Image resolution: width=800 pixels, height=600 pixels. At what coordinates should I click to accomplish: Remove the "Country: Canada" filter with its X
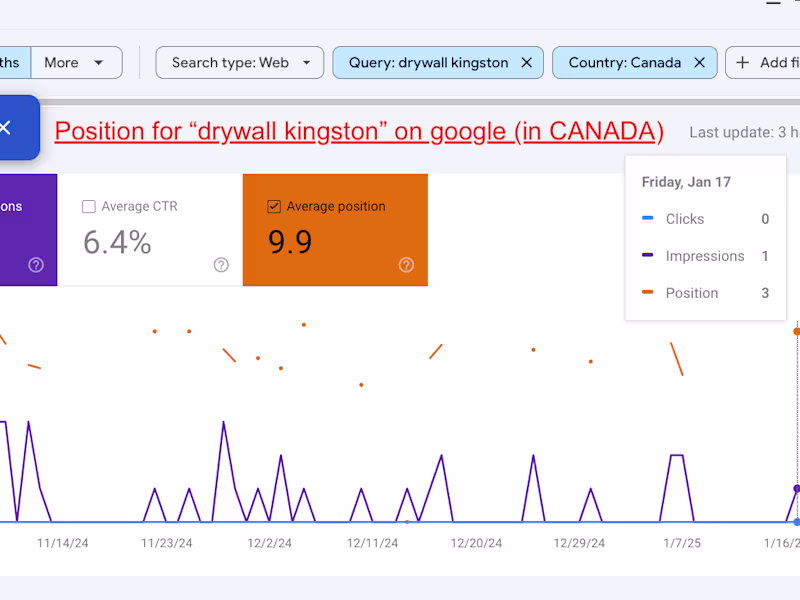[x=699, y=62]
